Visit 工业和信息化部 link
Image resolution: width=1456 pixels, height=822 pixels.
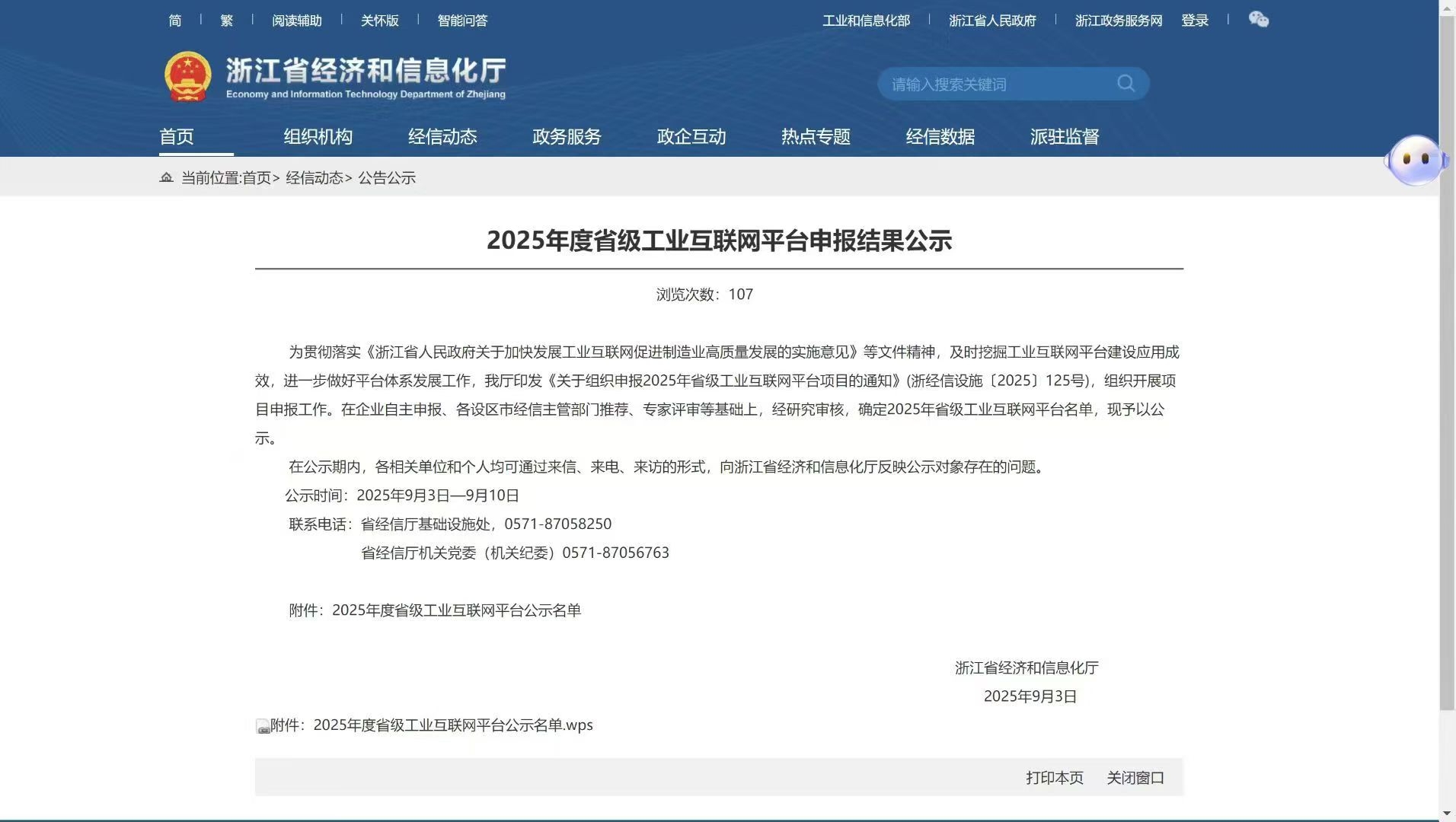(x=867, y=21)
